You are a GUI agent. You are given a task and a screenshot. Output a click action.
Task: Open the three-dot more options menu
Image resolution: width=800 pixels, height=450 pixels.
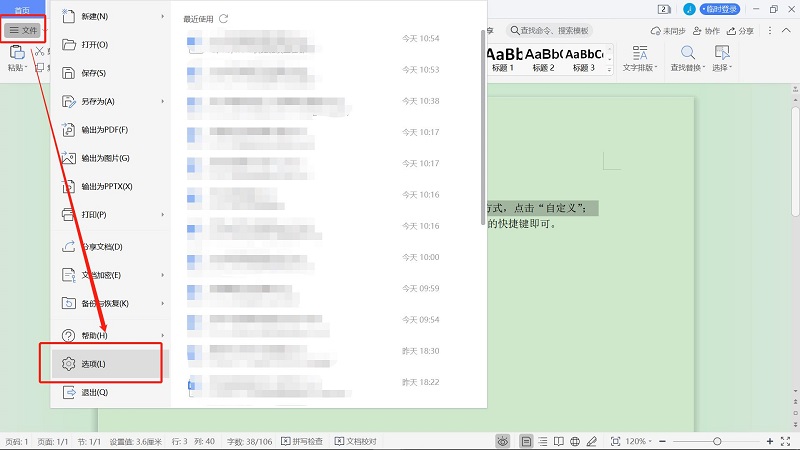coord(770,31)
